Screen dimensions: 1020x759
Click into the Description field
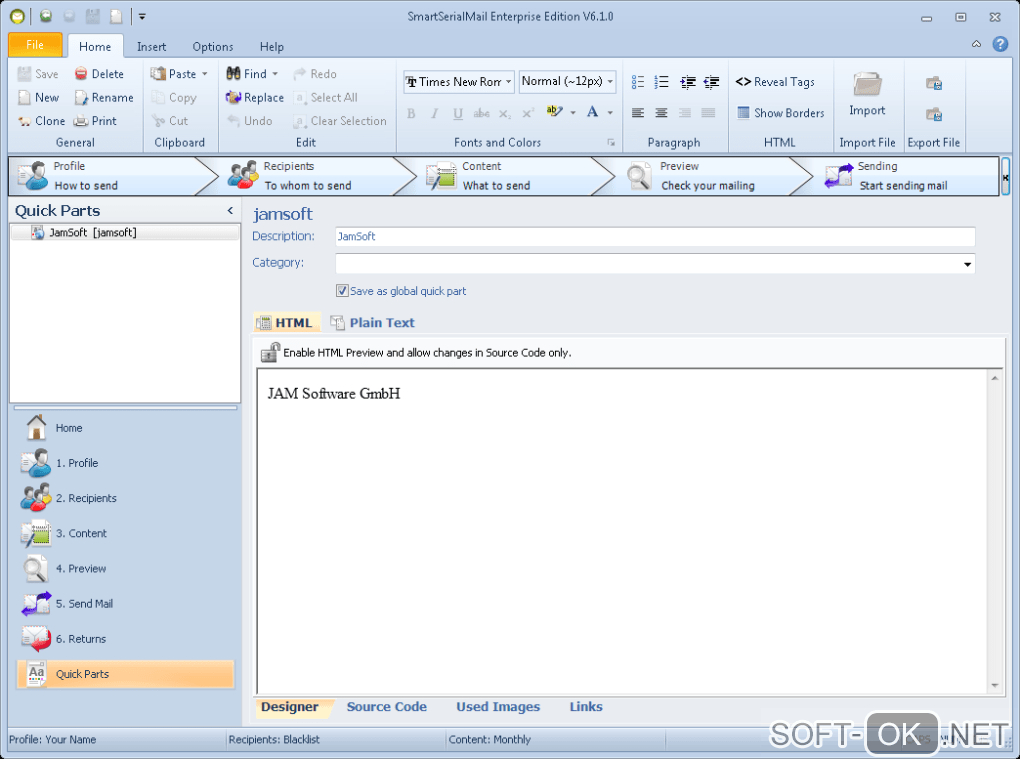pyautogui.click(x=655, y=237)
